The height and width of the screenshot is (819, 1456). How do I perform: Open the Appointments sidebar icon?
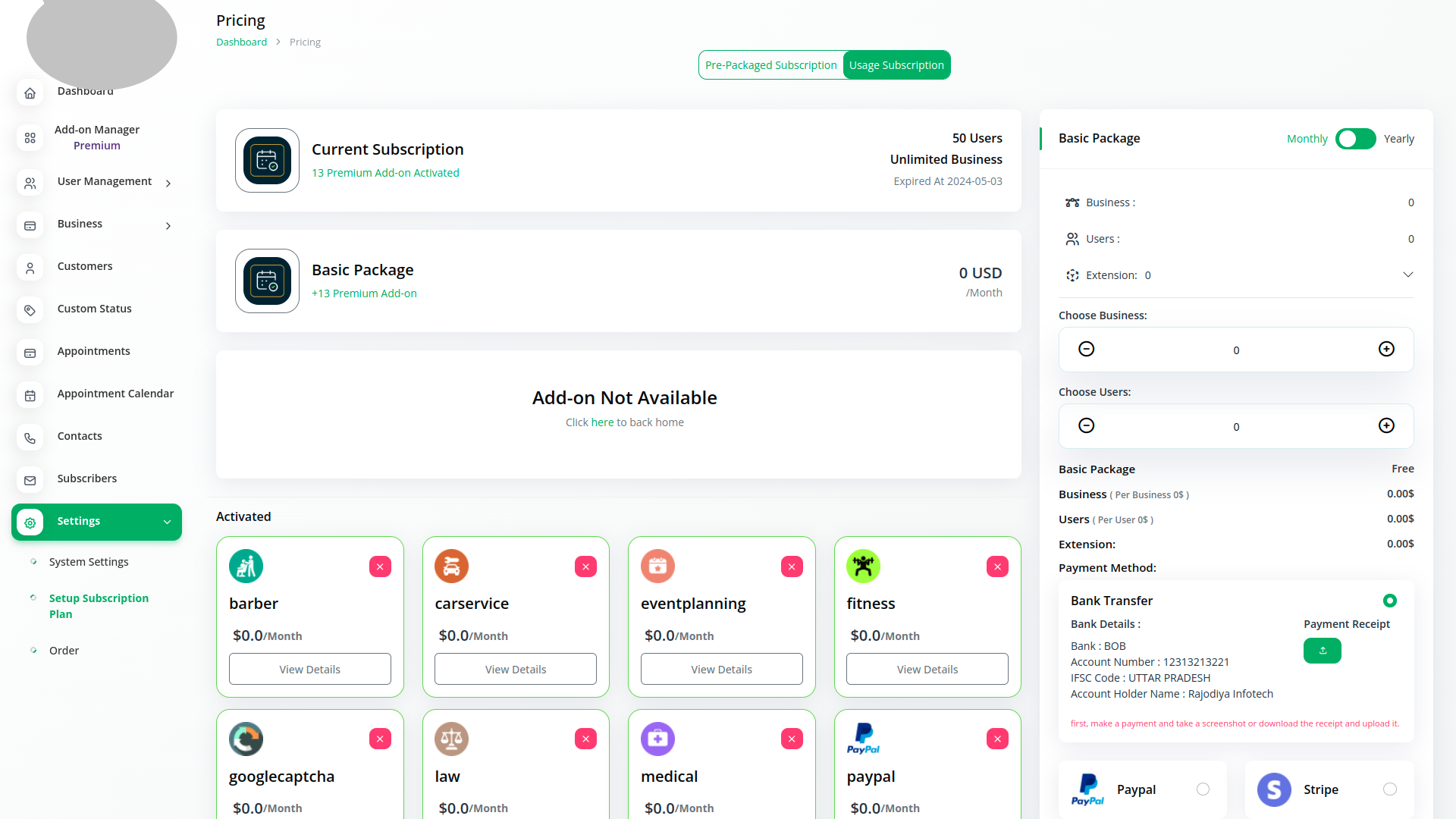click(x=30, y=353)
